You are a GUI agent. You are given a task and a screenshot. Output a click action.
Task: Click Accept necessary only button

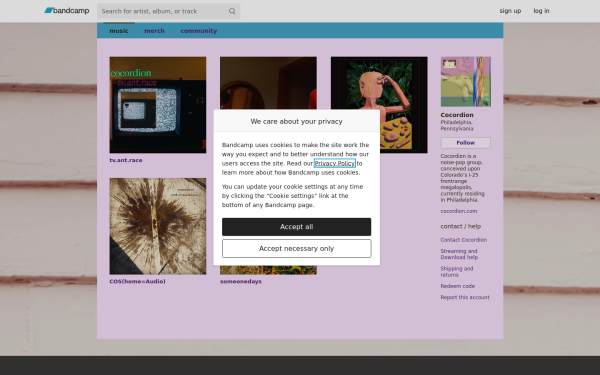296,249
